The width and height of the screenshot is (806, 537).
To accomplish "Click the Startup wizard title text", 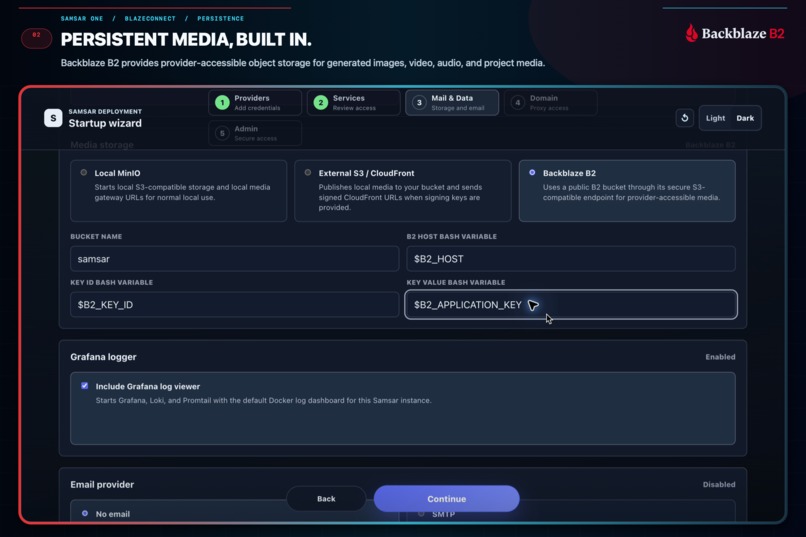I will click(x=105, y=123).
